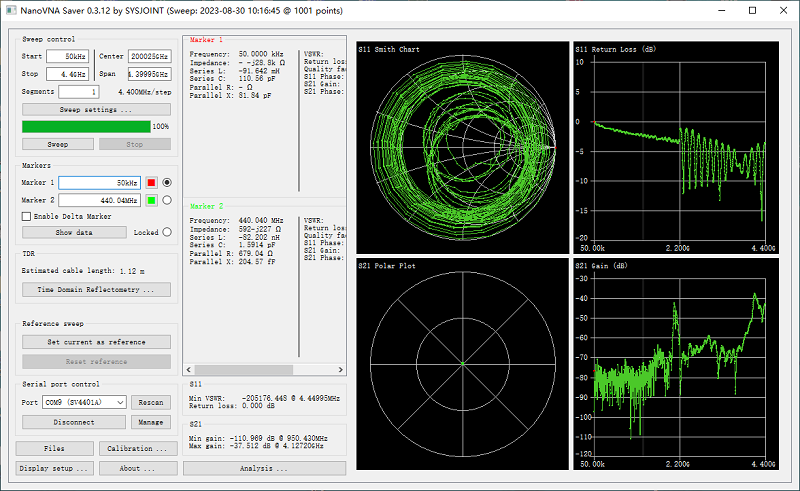Open Time Domain Reflectometry window
This screenshot has width=800, height=491.
click(96, 290)
